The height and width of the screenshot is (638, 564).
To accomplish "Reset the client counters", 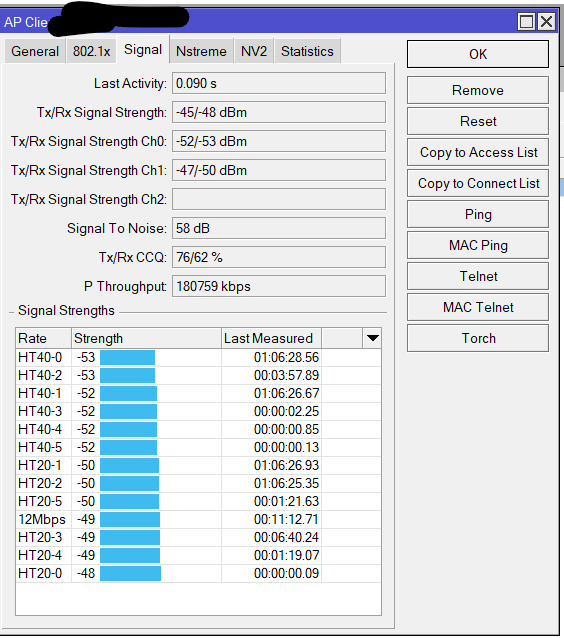I will tap(478, 121).
